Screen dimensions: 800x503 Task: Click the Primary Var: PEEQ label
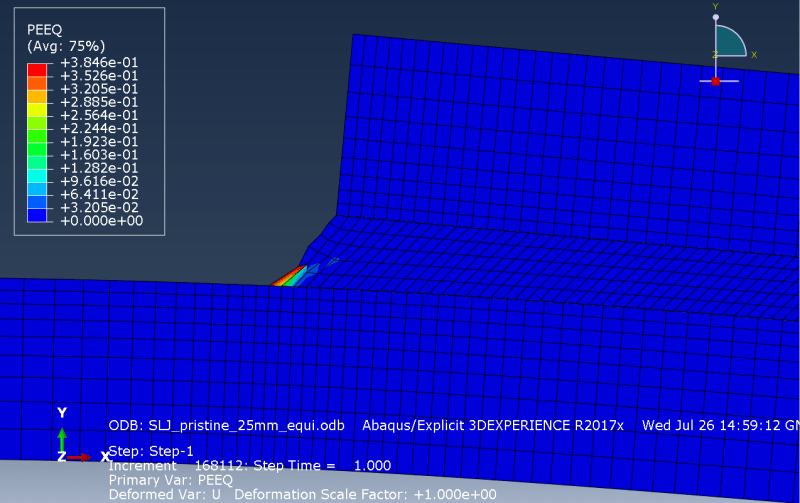(170, 480)
